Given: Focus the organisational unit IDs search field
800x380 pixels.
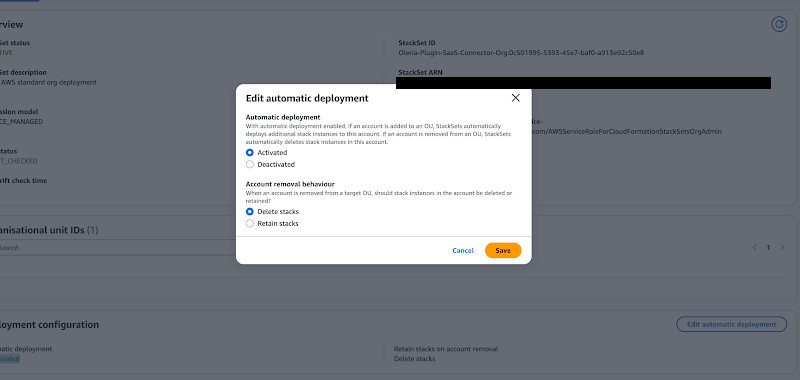Looking at the screenshot, I should [118, 247].
